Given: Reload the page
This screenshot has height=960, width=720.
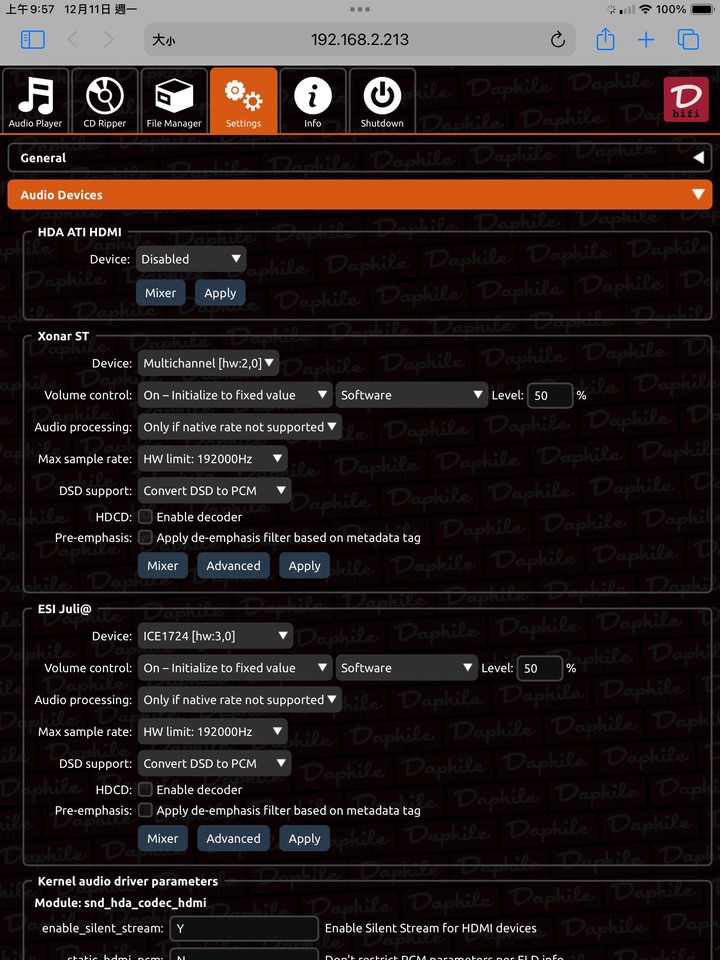Looking at the screenshot, I should point(557,40).
